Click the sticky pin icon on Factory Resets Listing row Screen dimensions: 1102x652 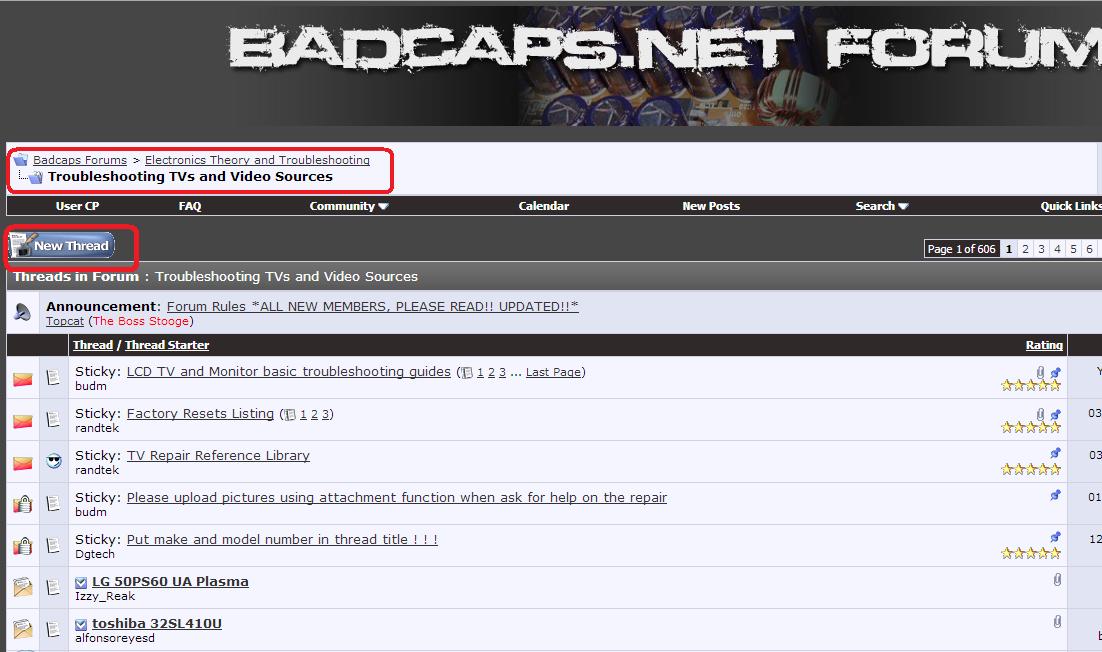(1055, 415)
